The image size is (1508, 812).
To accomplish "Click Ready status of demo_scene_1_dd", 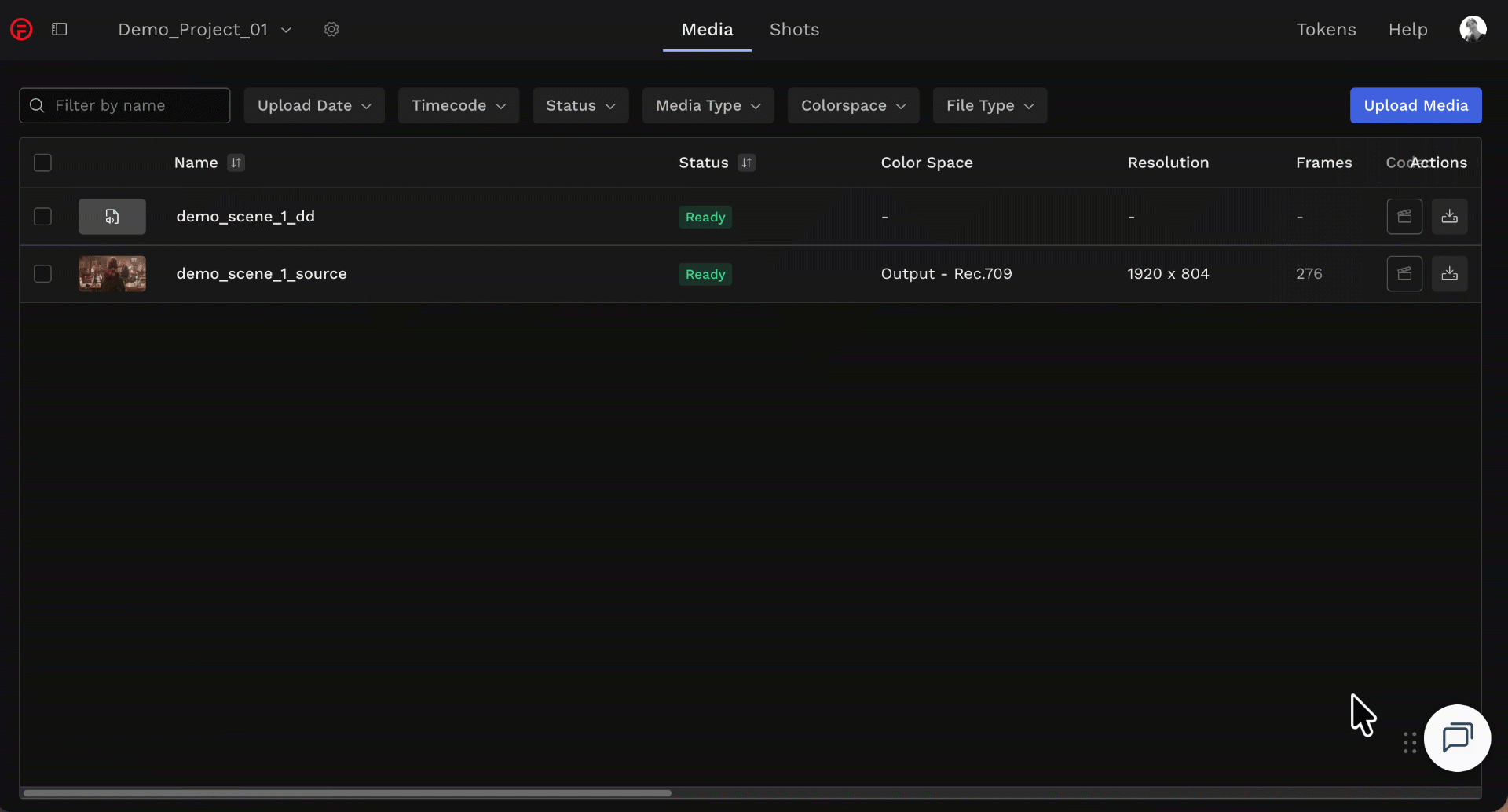I will (705, 217).
